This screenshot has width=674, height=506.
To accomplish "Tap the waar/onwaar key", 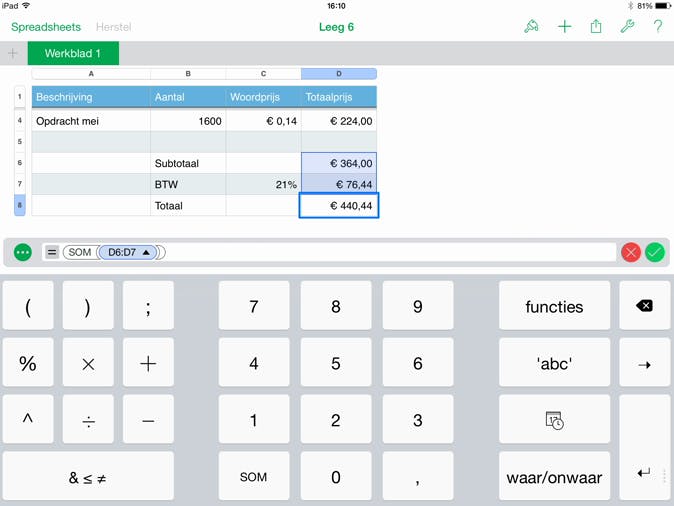I will [x=554, y=476].
